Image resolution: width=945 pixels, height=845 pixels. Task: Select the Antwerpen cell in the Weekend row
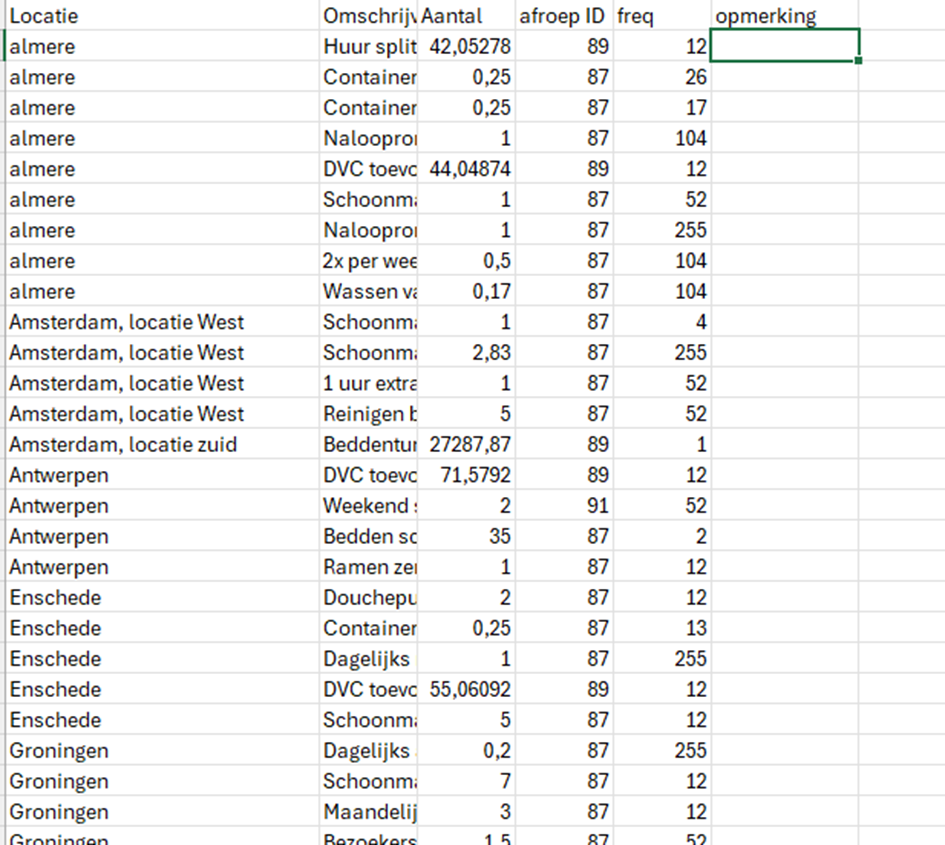click(162, 506)
